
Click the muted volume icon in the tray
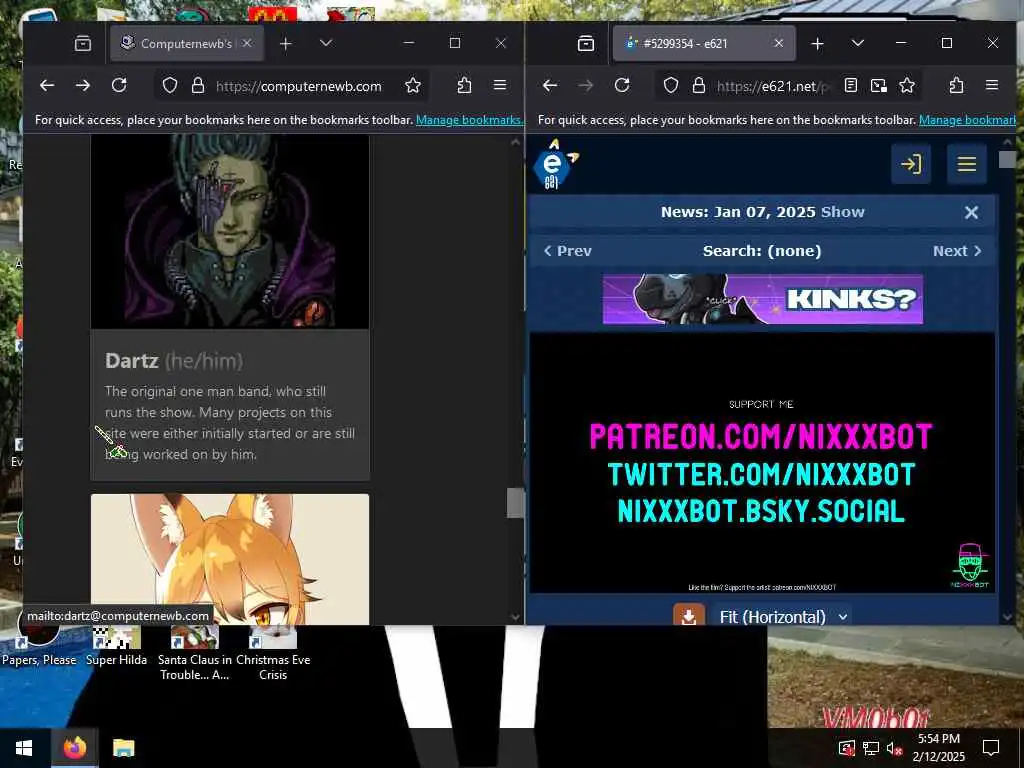point(895,748)
